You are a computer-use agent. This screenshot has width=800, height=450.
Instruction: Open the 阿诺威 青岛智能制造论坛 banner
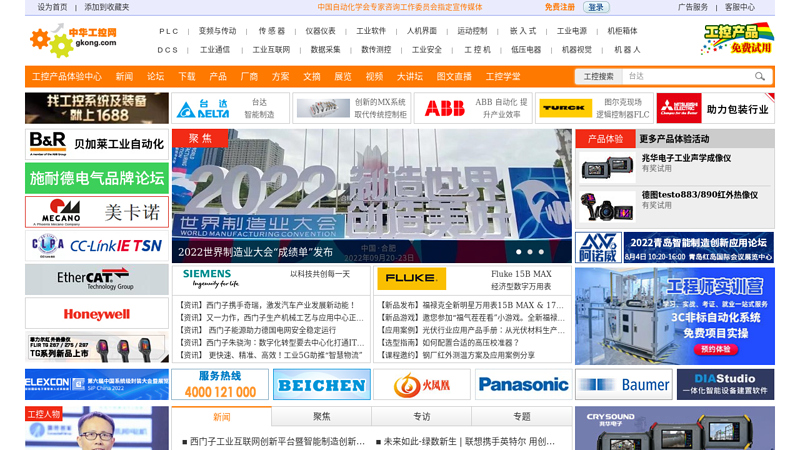674,247
